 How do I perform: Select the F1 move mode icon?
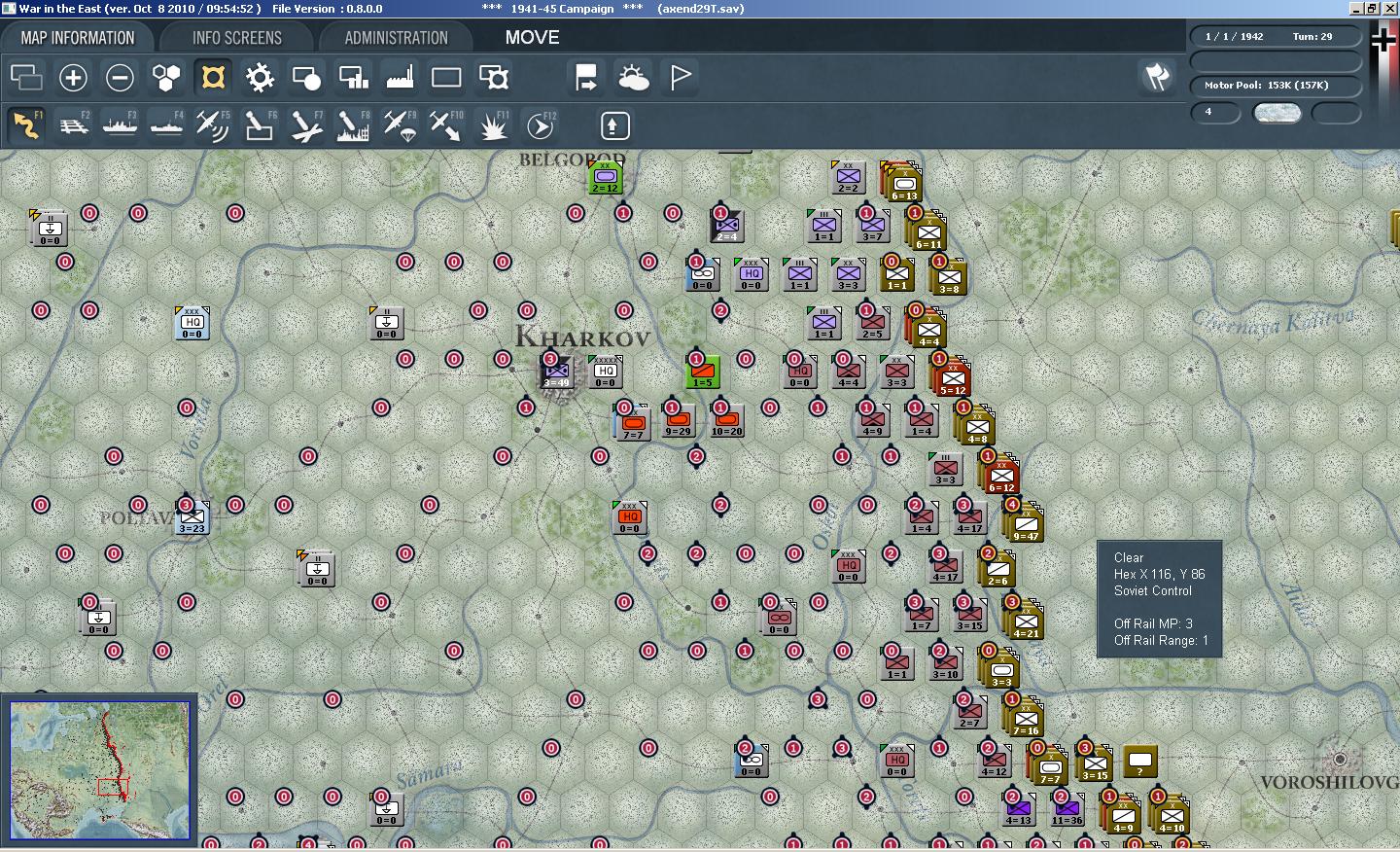pos(26,125)
